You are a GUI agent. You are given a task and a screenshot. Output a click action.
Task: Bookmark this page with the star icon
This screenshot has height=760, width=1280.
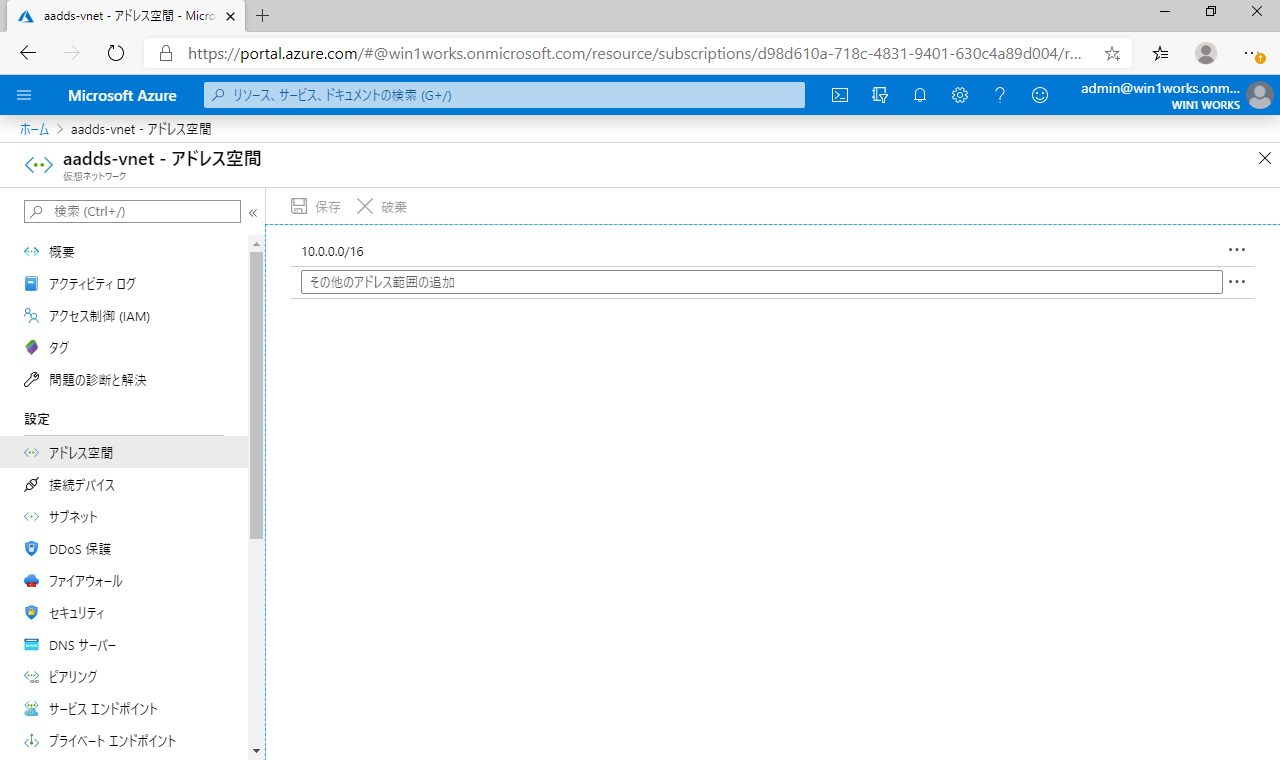[1112, 53]
